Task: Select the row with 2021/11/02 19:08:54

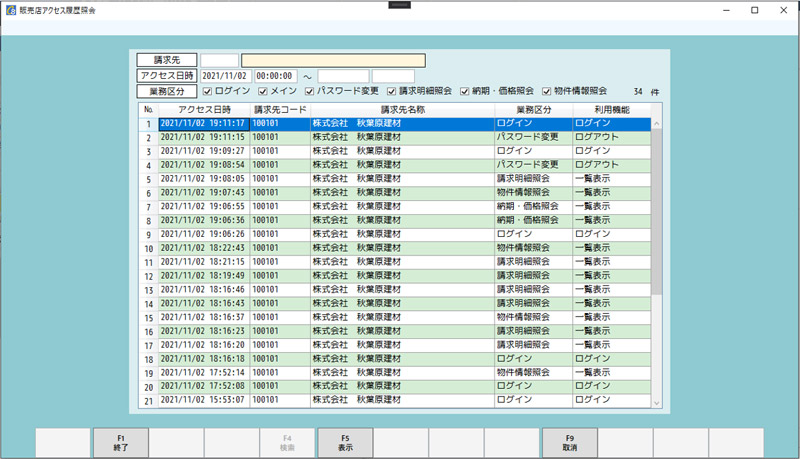Action: (395, 165)
